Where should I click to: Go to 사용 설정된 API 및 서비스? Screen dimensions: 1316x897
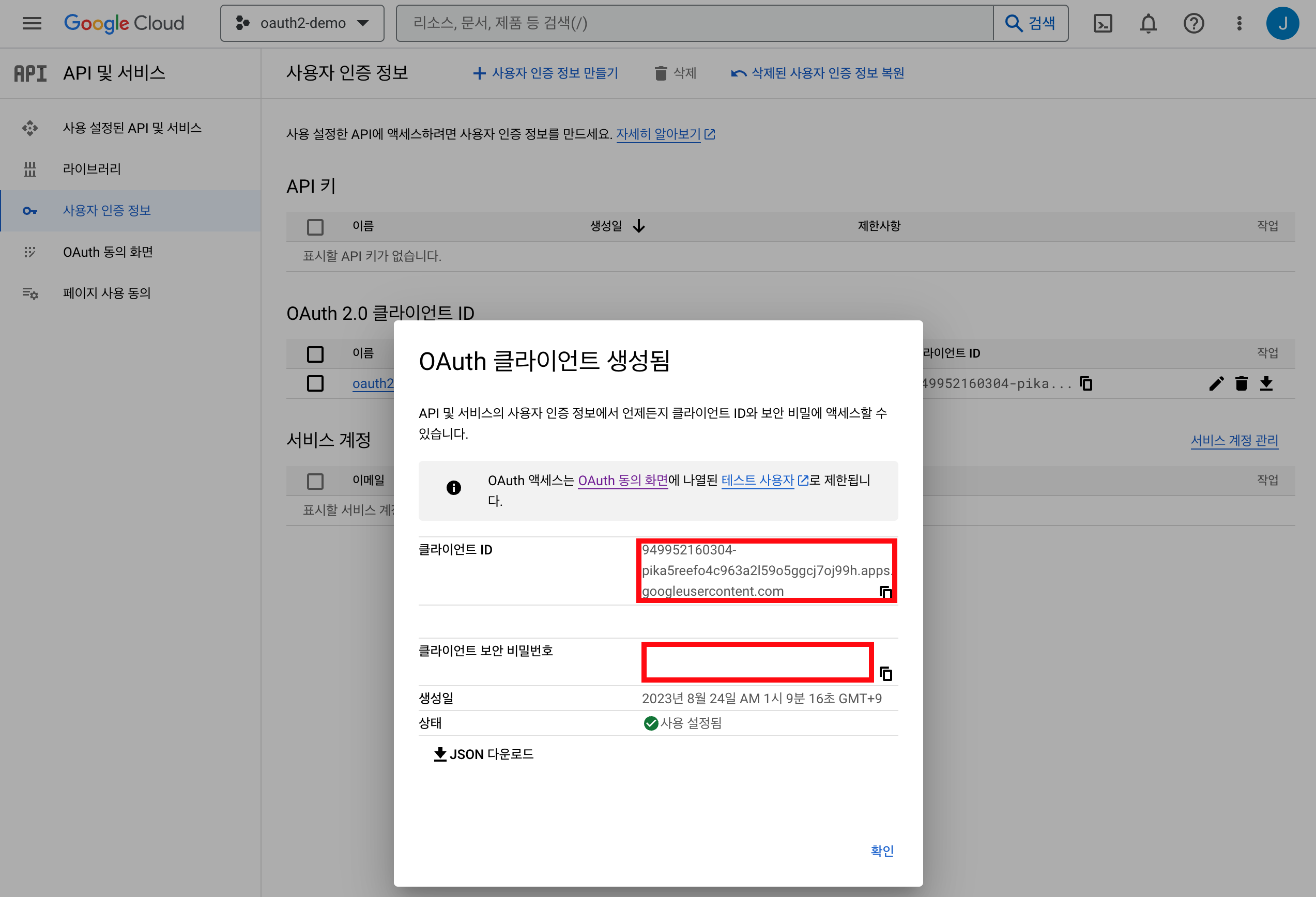tap(130, 128)
